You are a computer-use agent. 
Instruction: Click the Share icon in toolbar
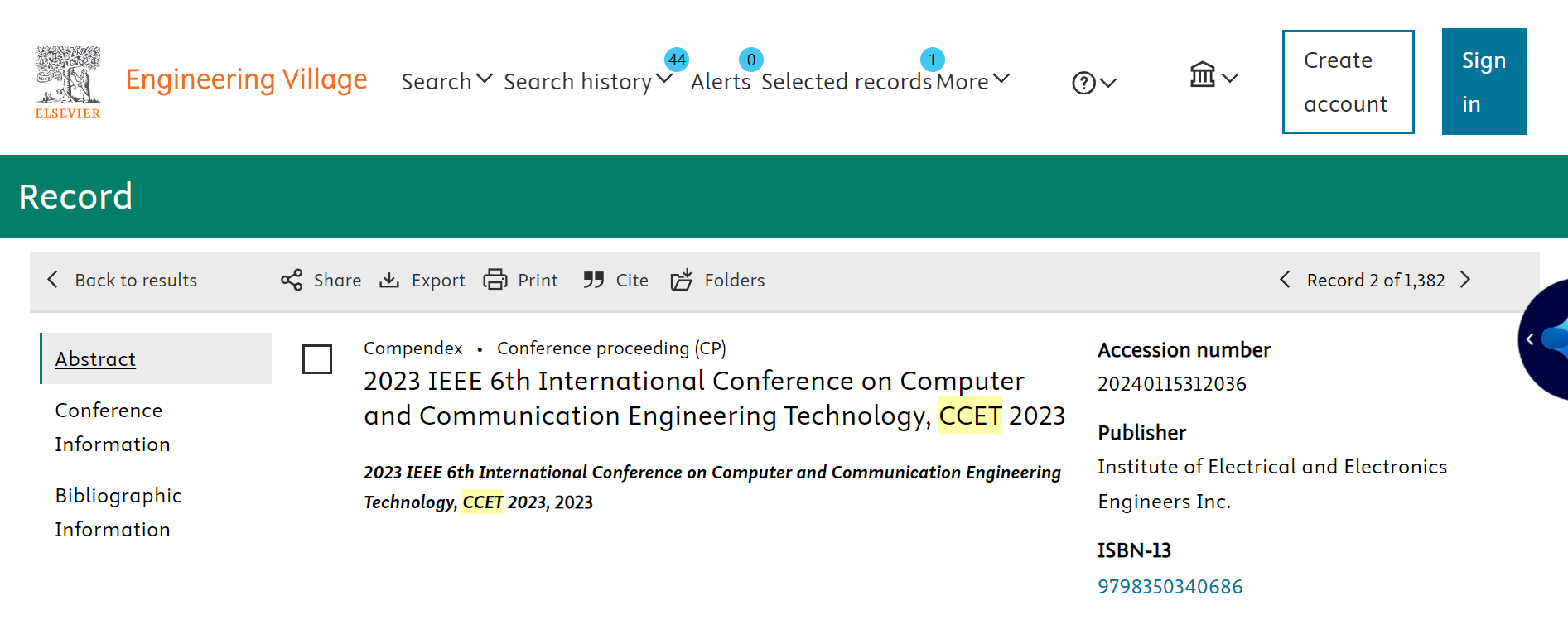click(292, 280)
